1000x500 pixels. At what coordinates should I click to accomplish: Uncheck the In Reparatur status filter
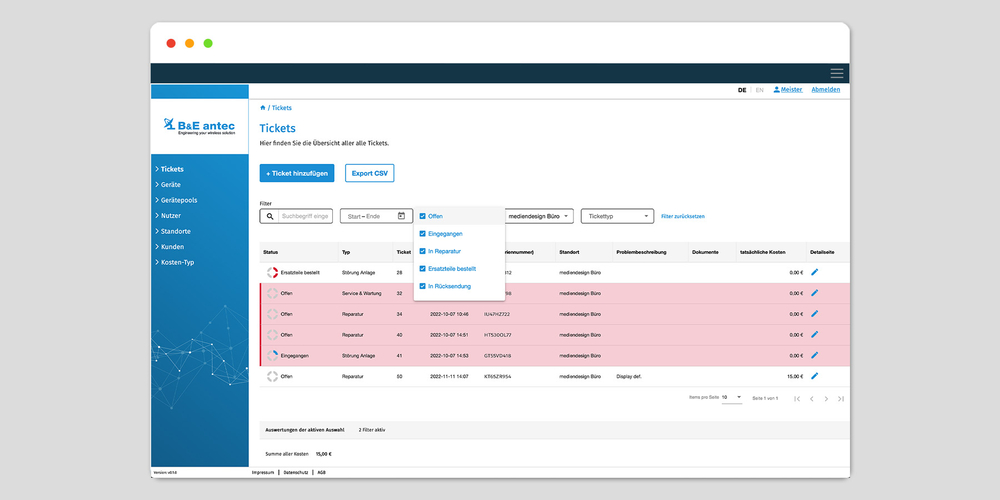coord(422,251)
